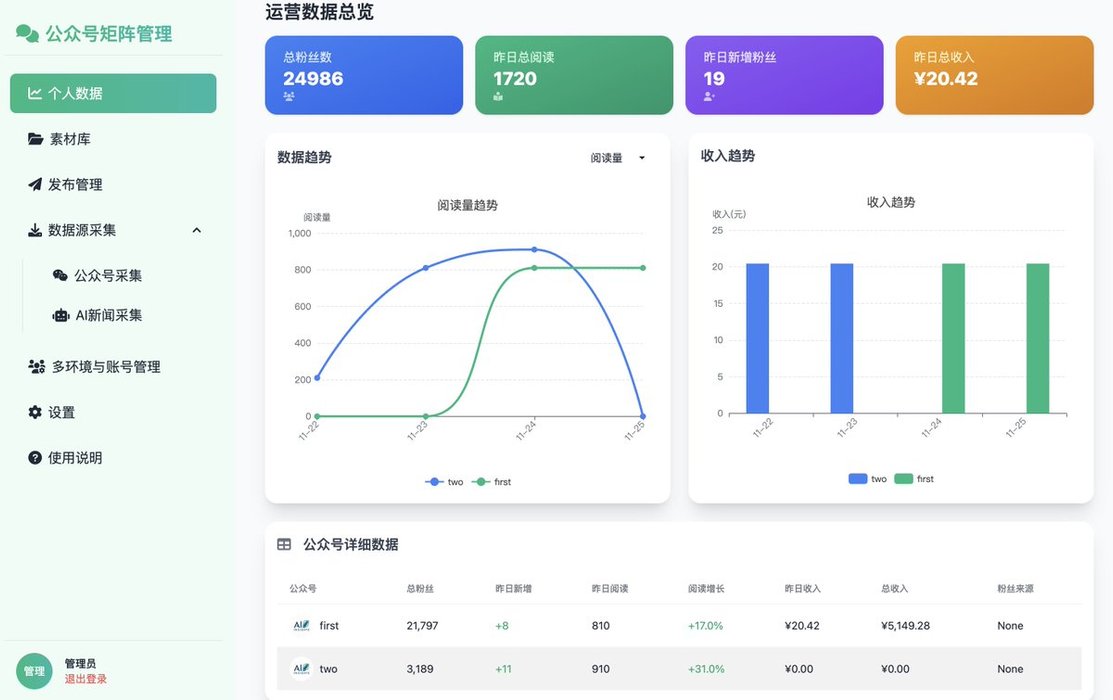Toggle the 'two' series in 阅读量趋势 legend
The width and height of the screenshot is (1113, 700).
445,482
